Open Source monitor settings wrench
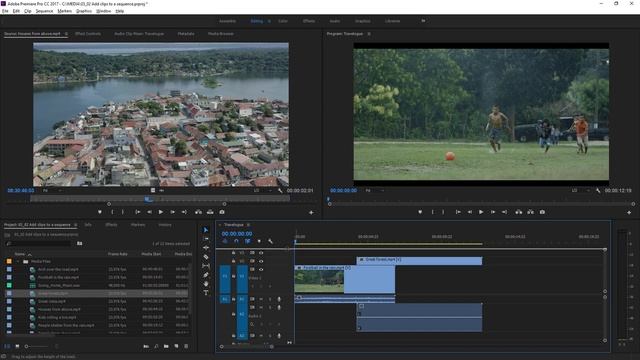640x360 pixels. [x=280, y=191]
